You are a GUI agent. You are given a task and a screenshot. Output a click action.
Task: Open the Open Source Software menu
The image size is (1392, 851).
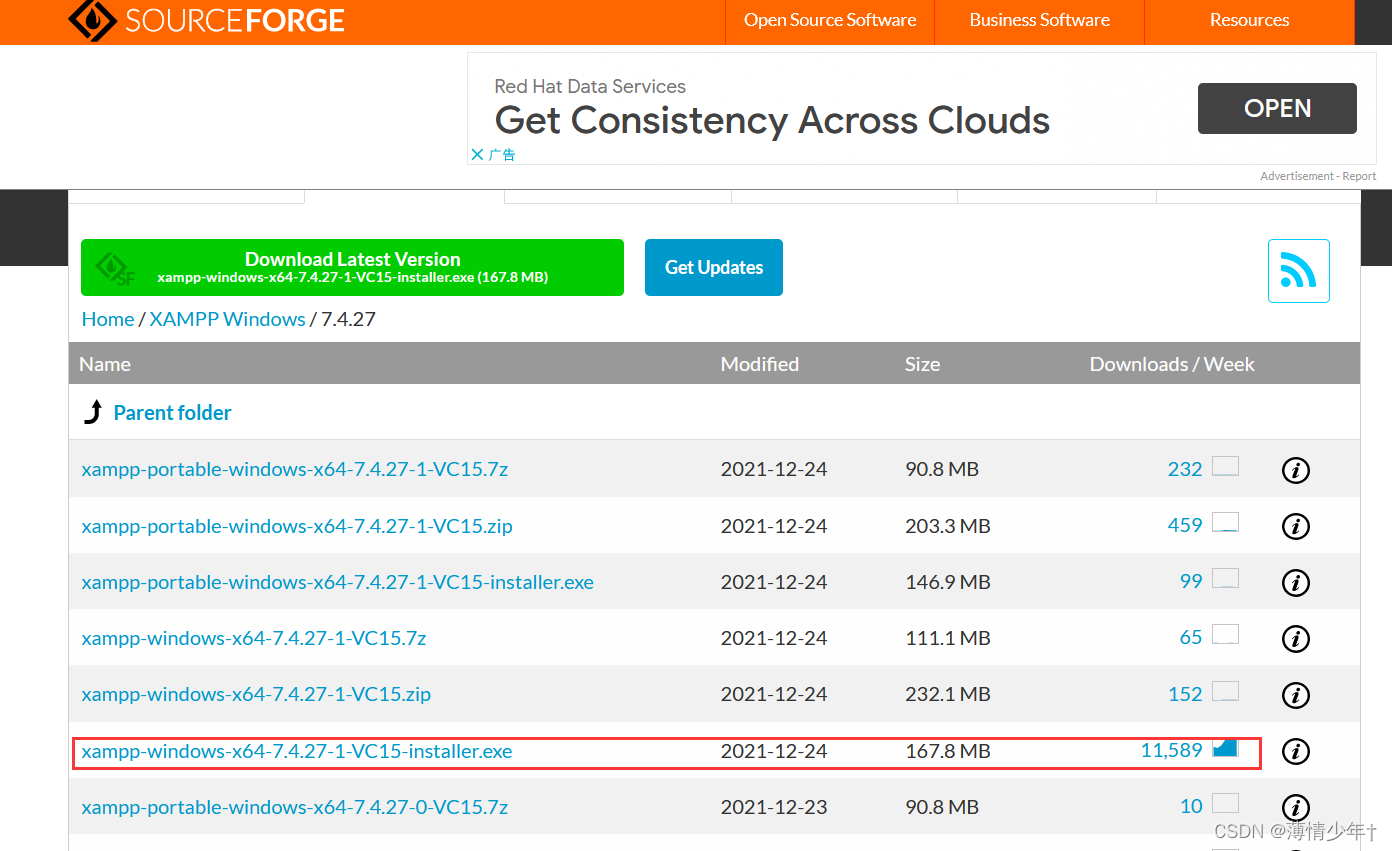[x=830, y=21]
